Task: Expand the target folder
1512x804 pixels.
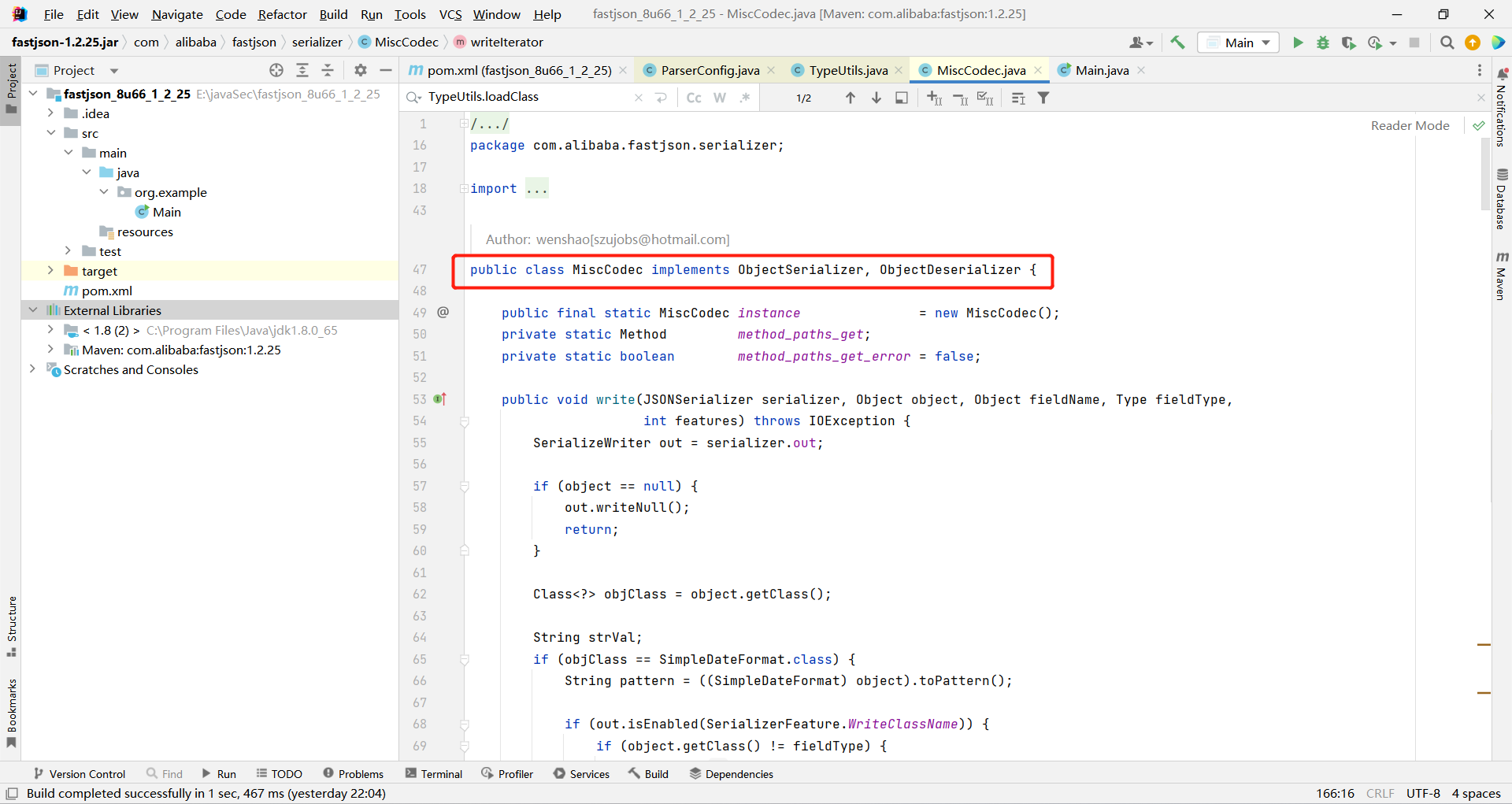Action: (x=50, y=271)
